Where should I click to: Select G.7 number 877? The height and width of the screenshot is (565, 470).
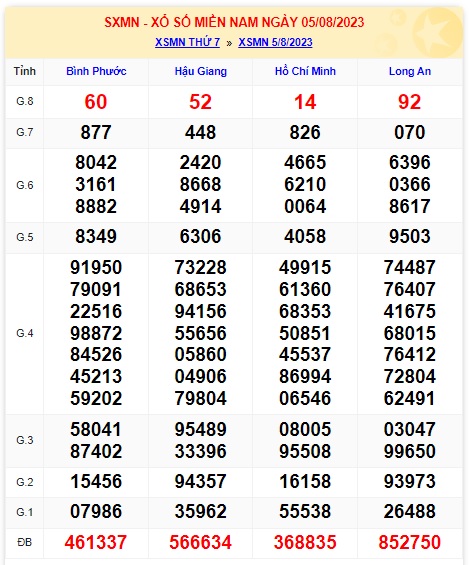tap(96, 132)
